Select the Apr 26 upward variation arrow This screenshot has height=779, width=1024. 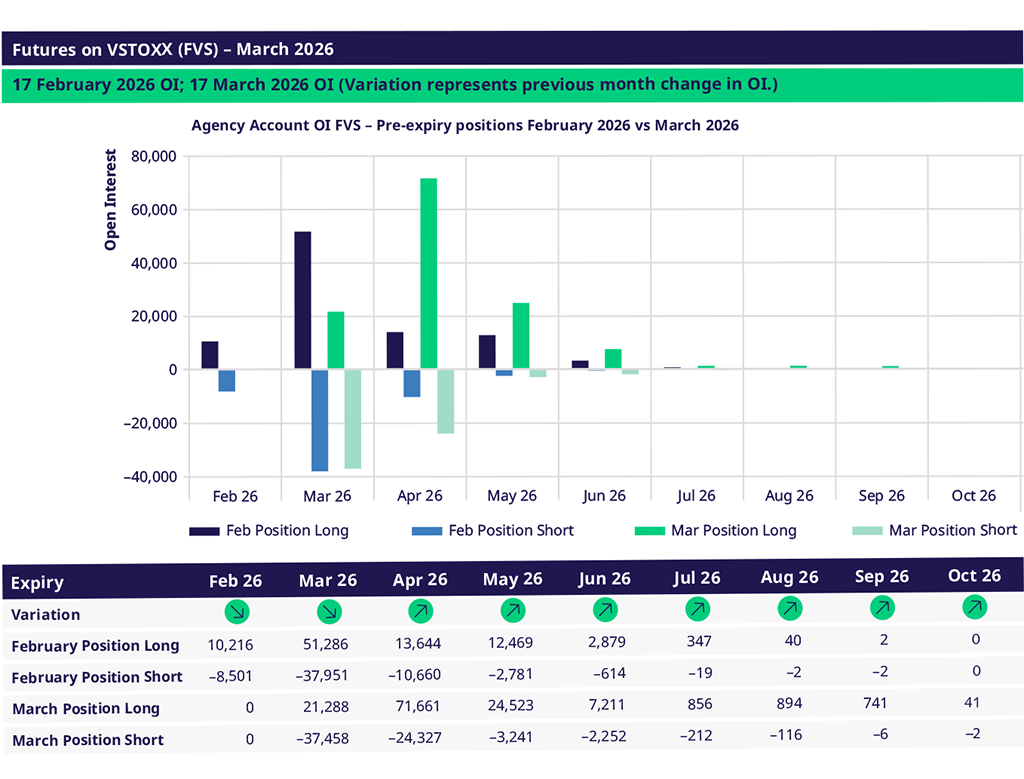tap(421, 609)
